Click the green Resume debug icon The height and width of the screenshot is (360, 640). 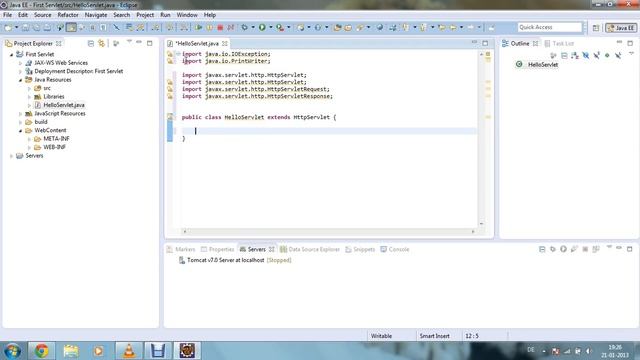tap(198, 27)
